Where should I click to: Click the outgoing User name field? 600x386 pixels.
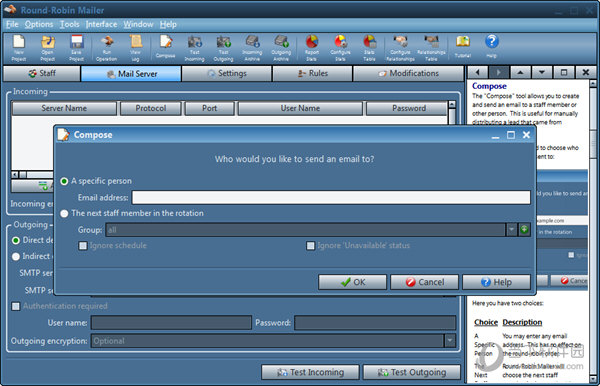coord(171,322)
